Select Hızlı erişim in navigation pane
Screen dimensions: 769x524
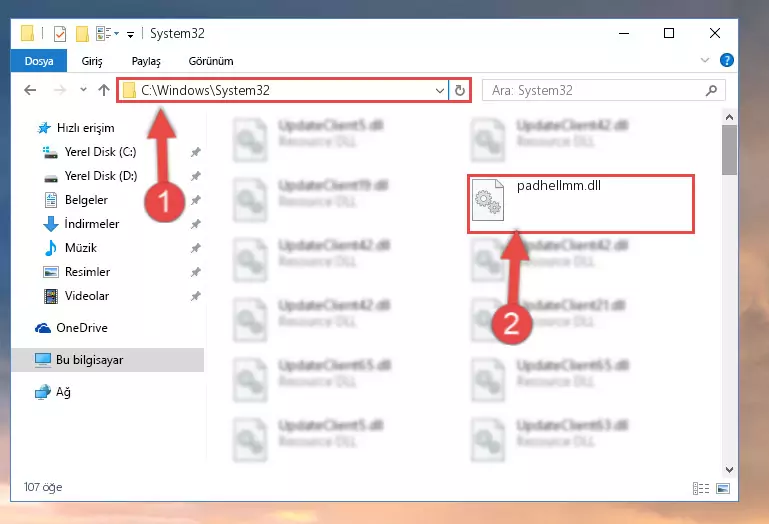85,128
